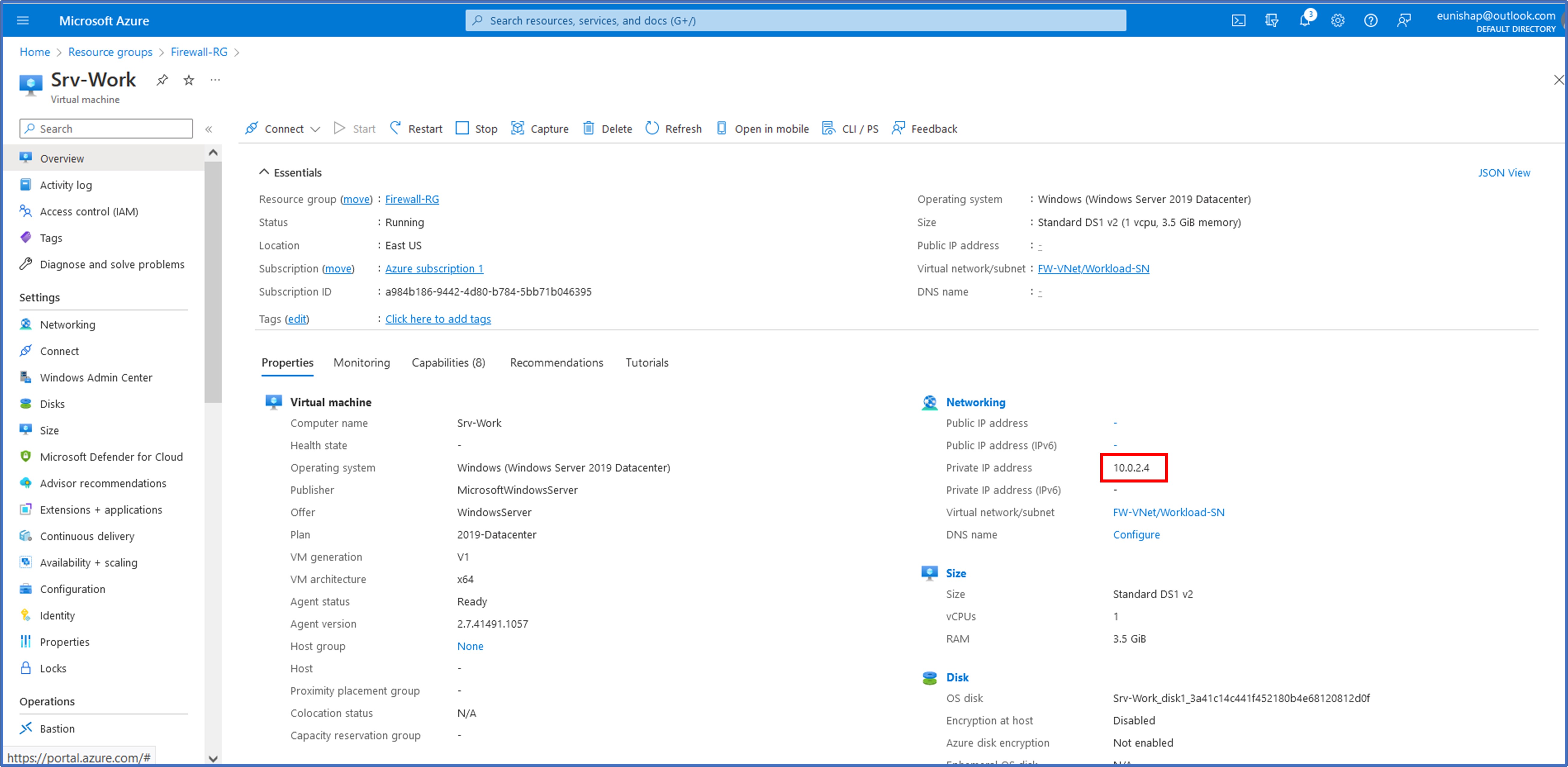Open the notifications bell
This screenshot has width=1568, height=767.
tap(1305, 20)
